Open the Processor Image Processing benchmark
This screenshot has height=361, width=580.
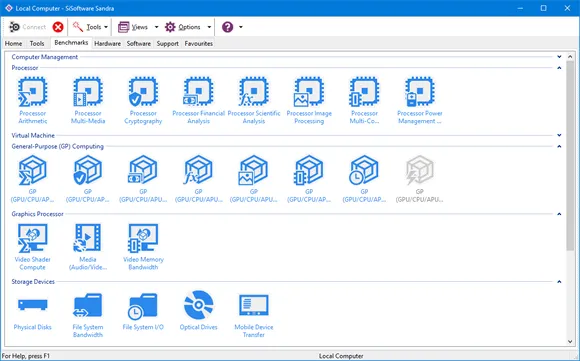[x=309, y=100]
